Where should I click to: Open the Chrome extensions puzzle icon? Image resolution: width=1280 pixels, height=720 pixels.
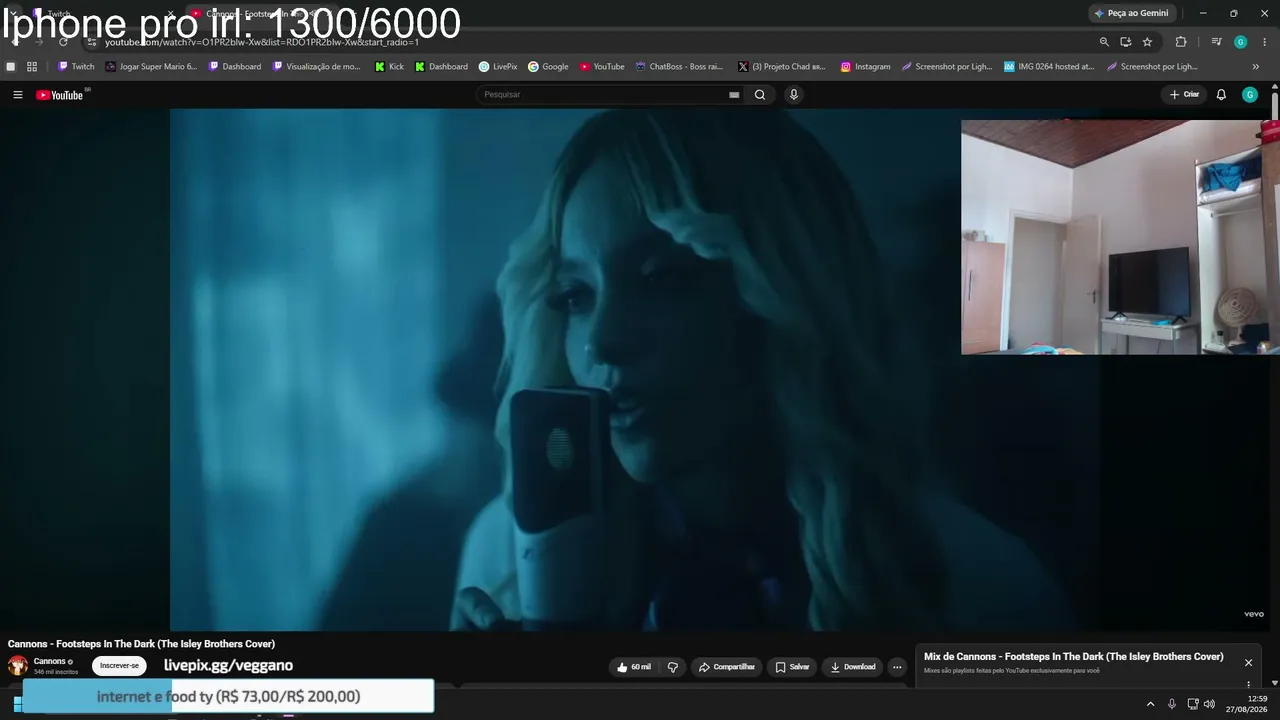(x=1181, y=42)
